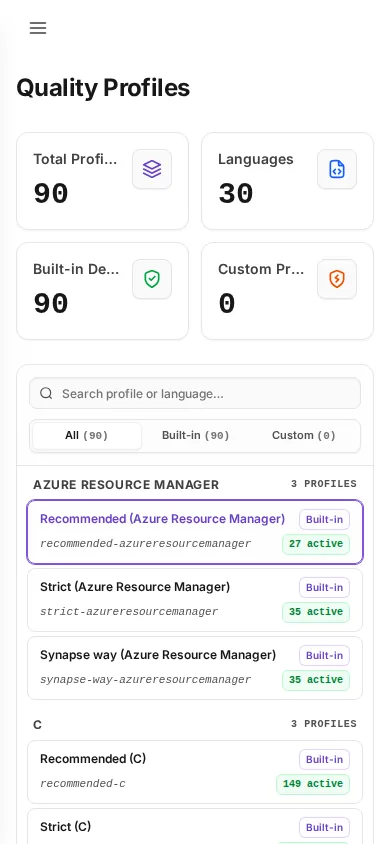Click the recommended-c key text

(83, 784)
